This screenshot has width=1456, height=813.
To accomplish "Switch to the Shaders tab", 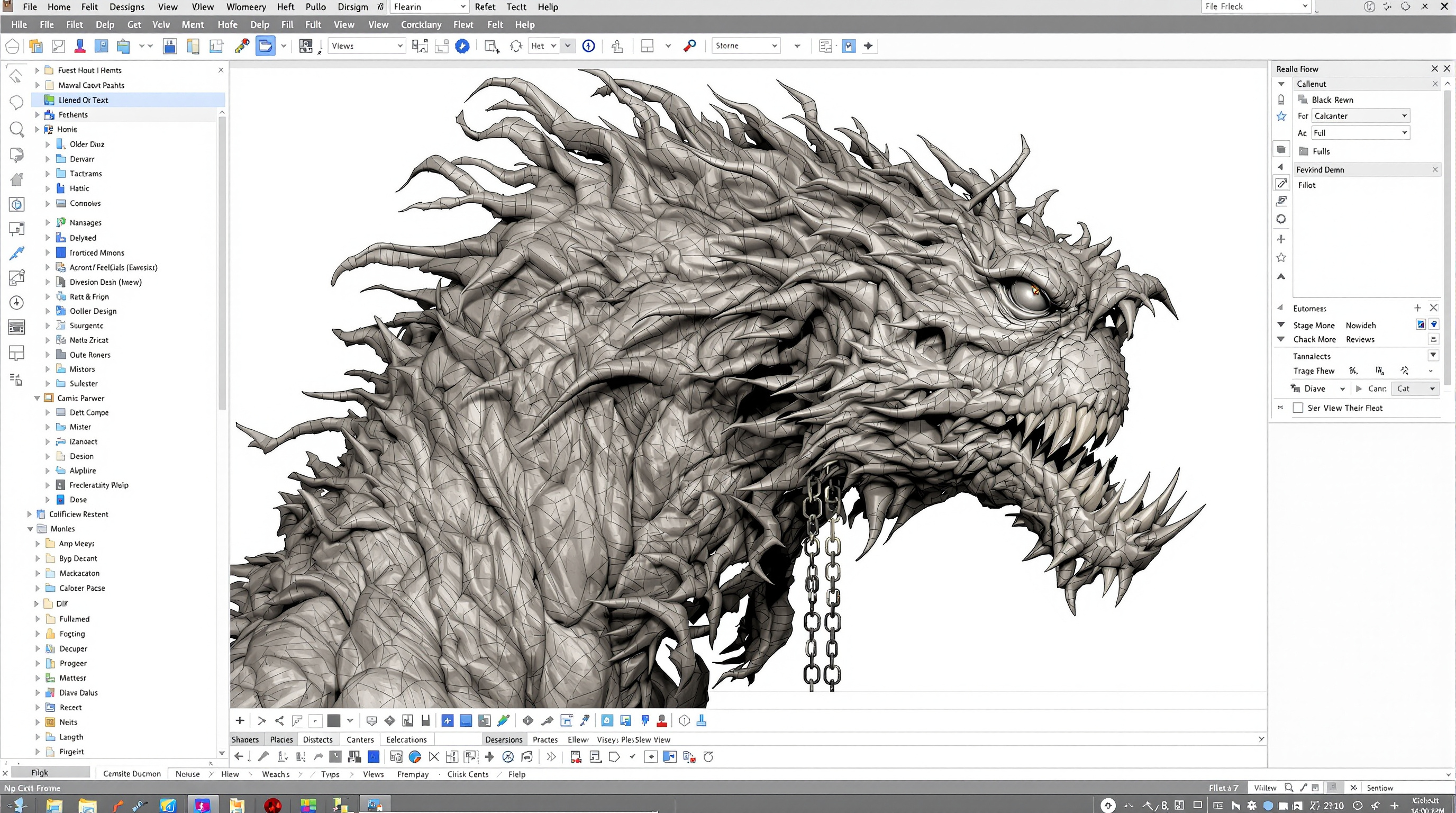I will point(245,739).
